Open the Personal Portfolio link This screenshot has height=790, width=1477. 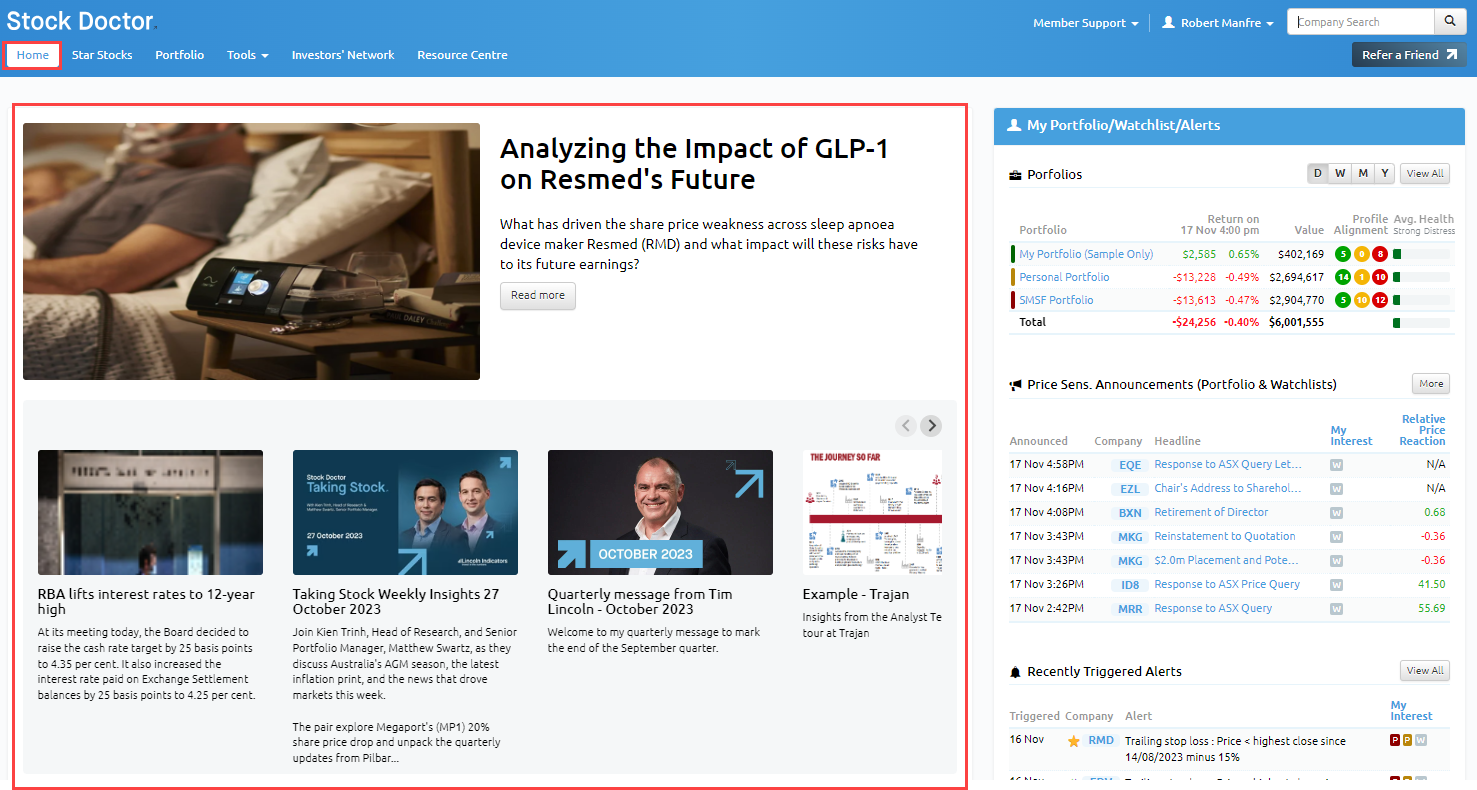click(1064, 277)
